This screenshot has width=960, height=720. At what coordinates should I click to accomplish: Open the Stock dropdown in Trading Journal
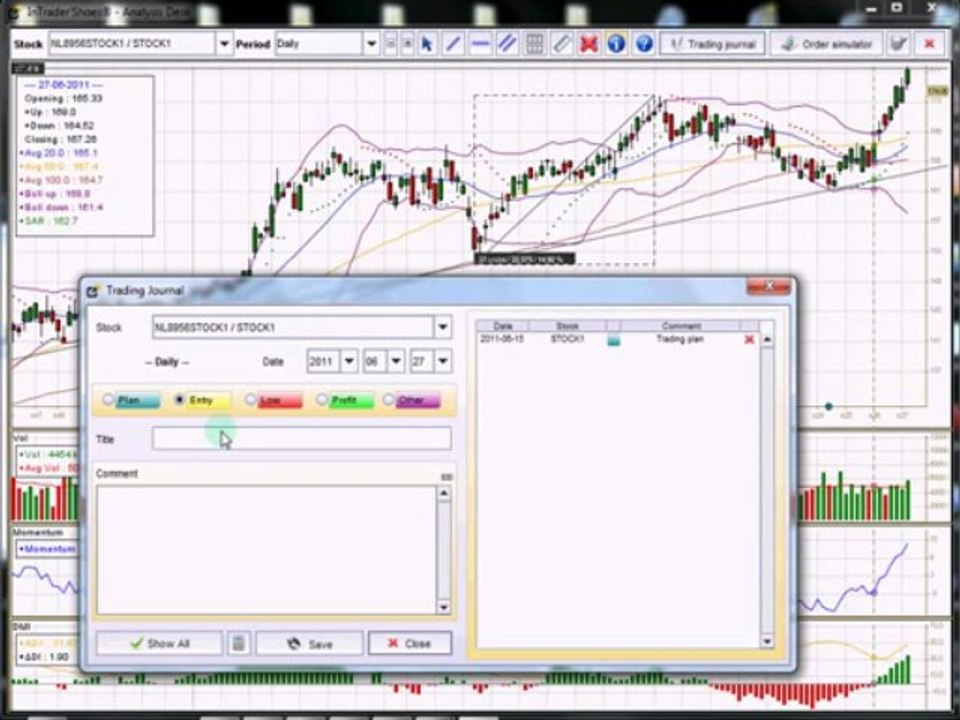(x=443, y=327)
